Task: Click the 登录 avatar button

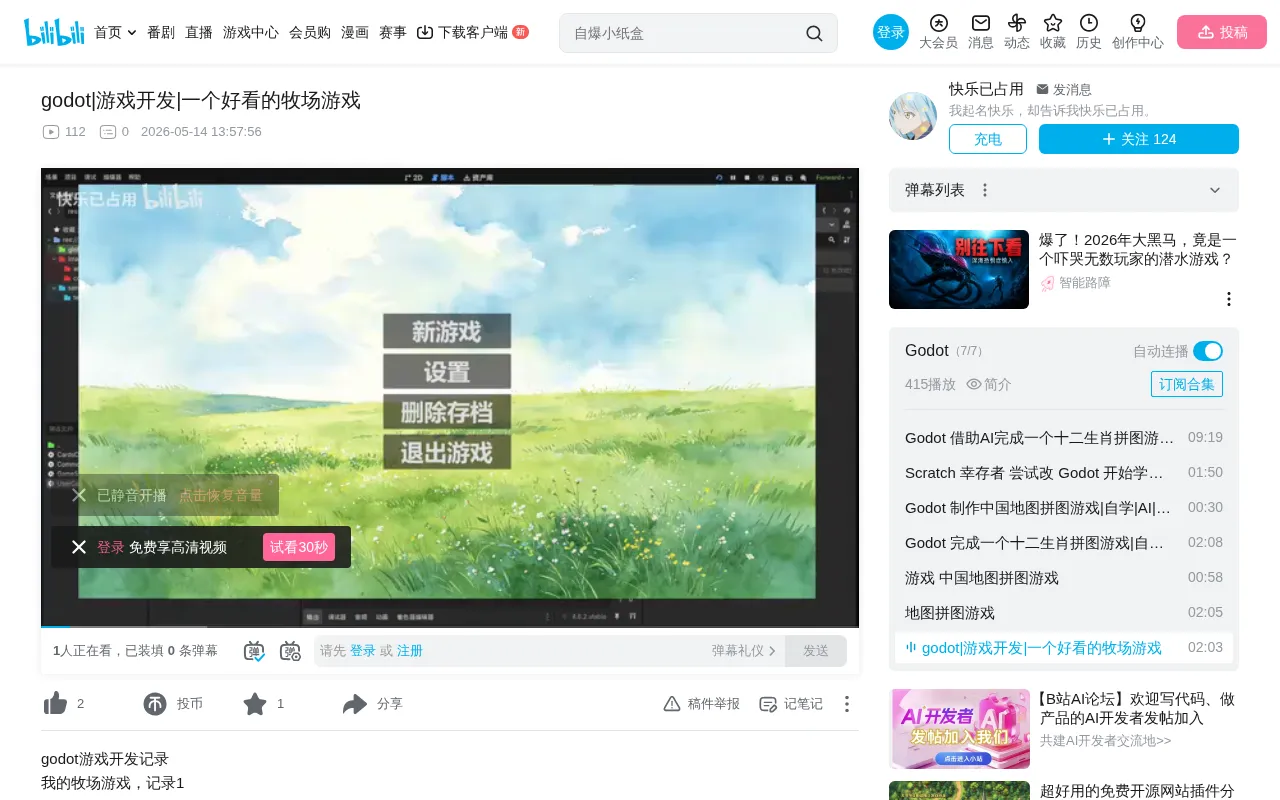Action: pyautogui.click(x=891, y=32)
